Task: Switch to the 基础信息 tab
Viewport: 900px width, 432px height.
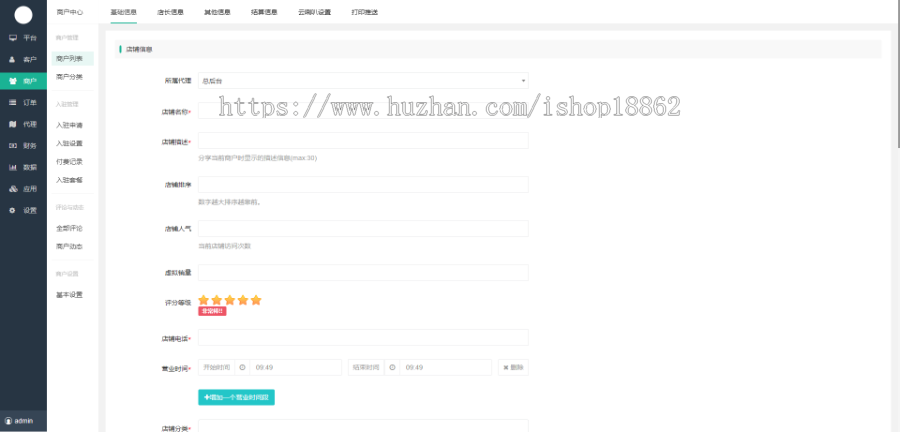Action: pos(124,12)
